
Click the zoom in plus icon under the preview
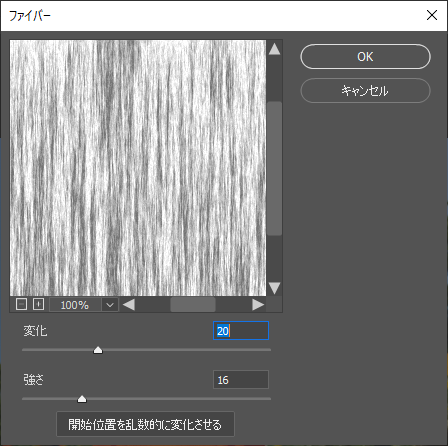38,304
